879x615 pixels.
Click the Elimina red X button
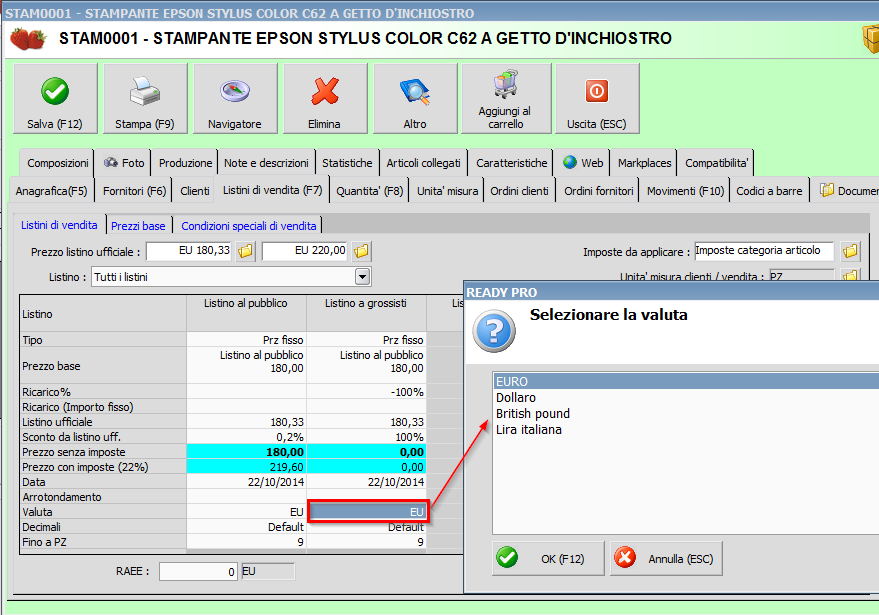(325, 99)
